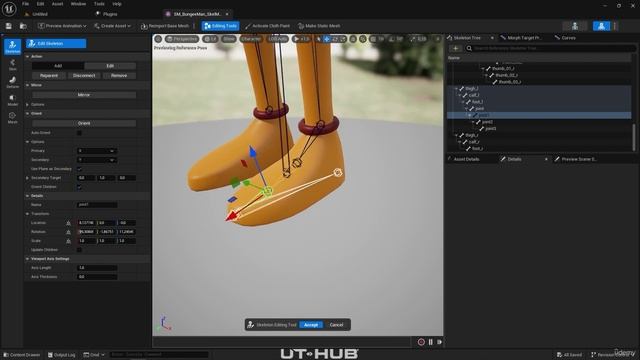Switch to the Morph Target Previewer tab
This screenshot has height=360, width=640.
point(522,38)
